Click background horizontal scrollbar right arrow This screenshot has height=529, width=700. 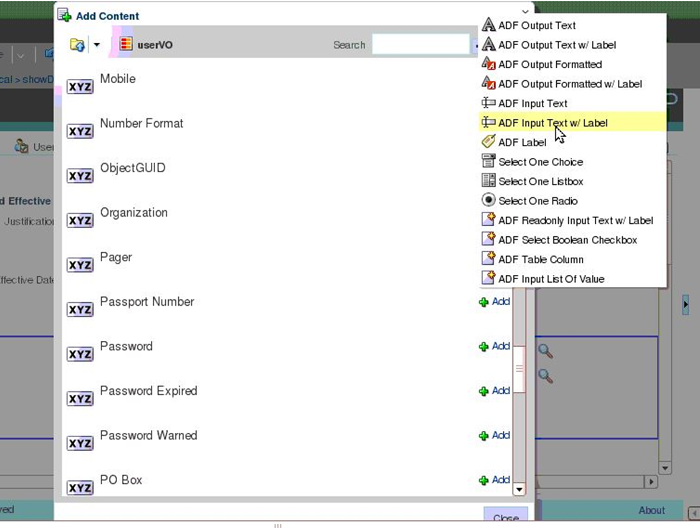651,482
